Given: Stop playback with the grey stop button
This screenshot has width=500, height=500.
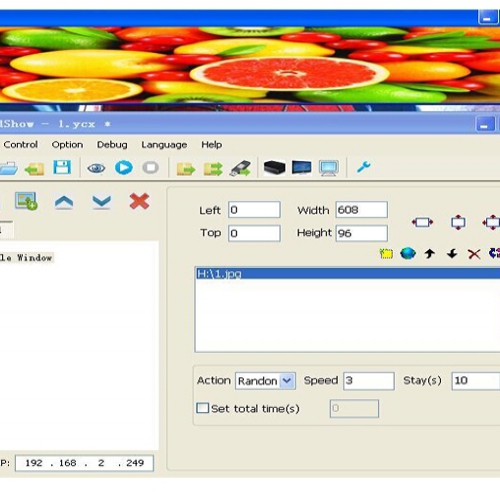Looking at the screenshot, I should pyautogui.click(x=151, y=167).
